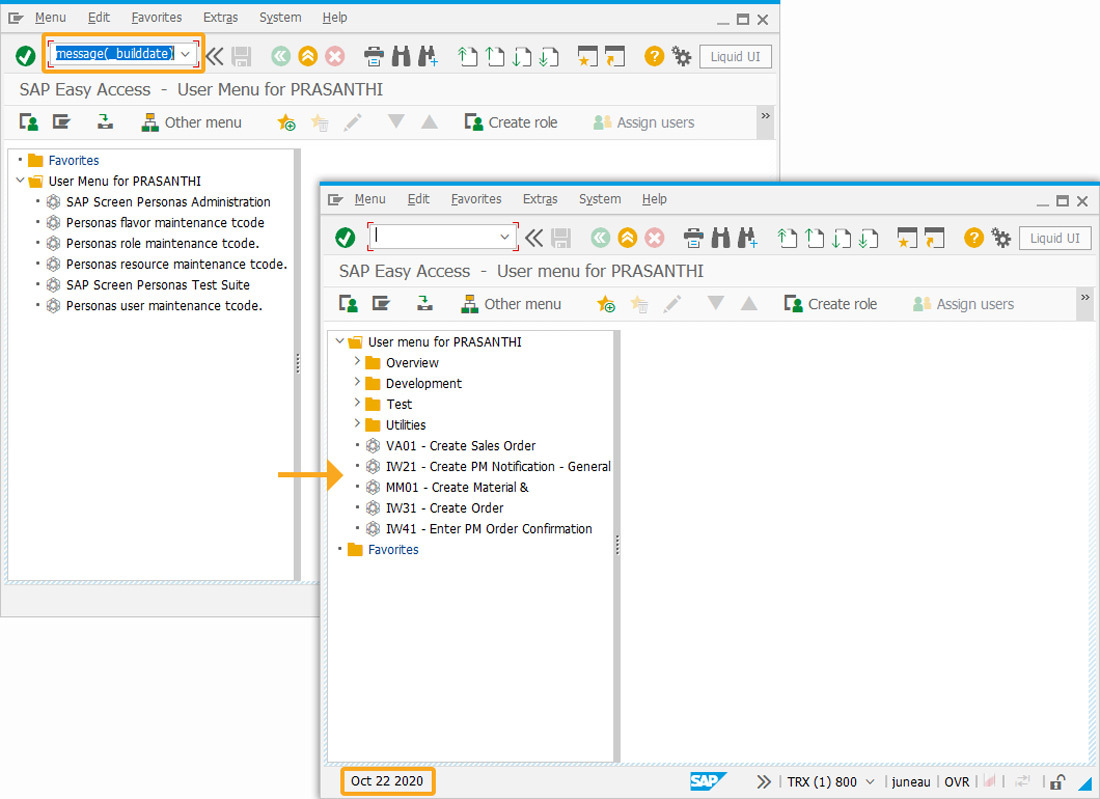Image resolution: width=1100 pixels, height=799 pixels.
Task: Open command field dropdown in front window
Action: [504, 236]
